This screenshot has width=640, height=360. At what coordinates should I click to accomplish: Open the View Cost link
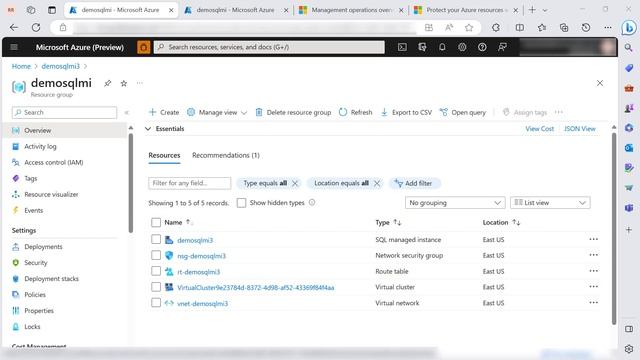(539, 129)
